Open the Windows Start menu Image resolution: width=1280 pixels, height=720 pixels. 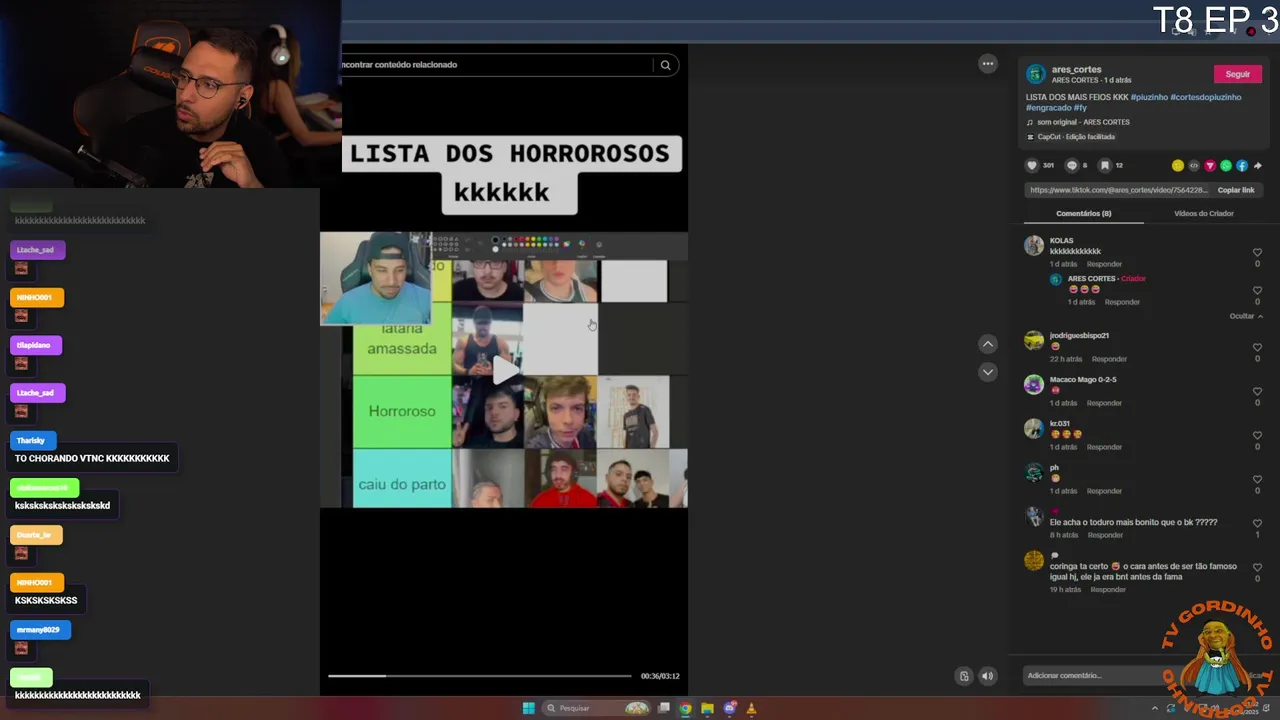[528, 708]
